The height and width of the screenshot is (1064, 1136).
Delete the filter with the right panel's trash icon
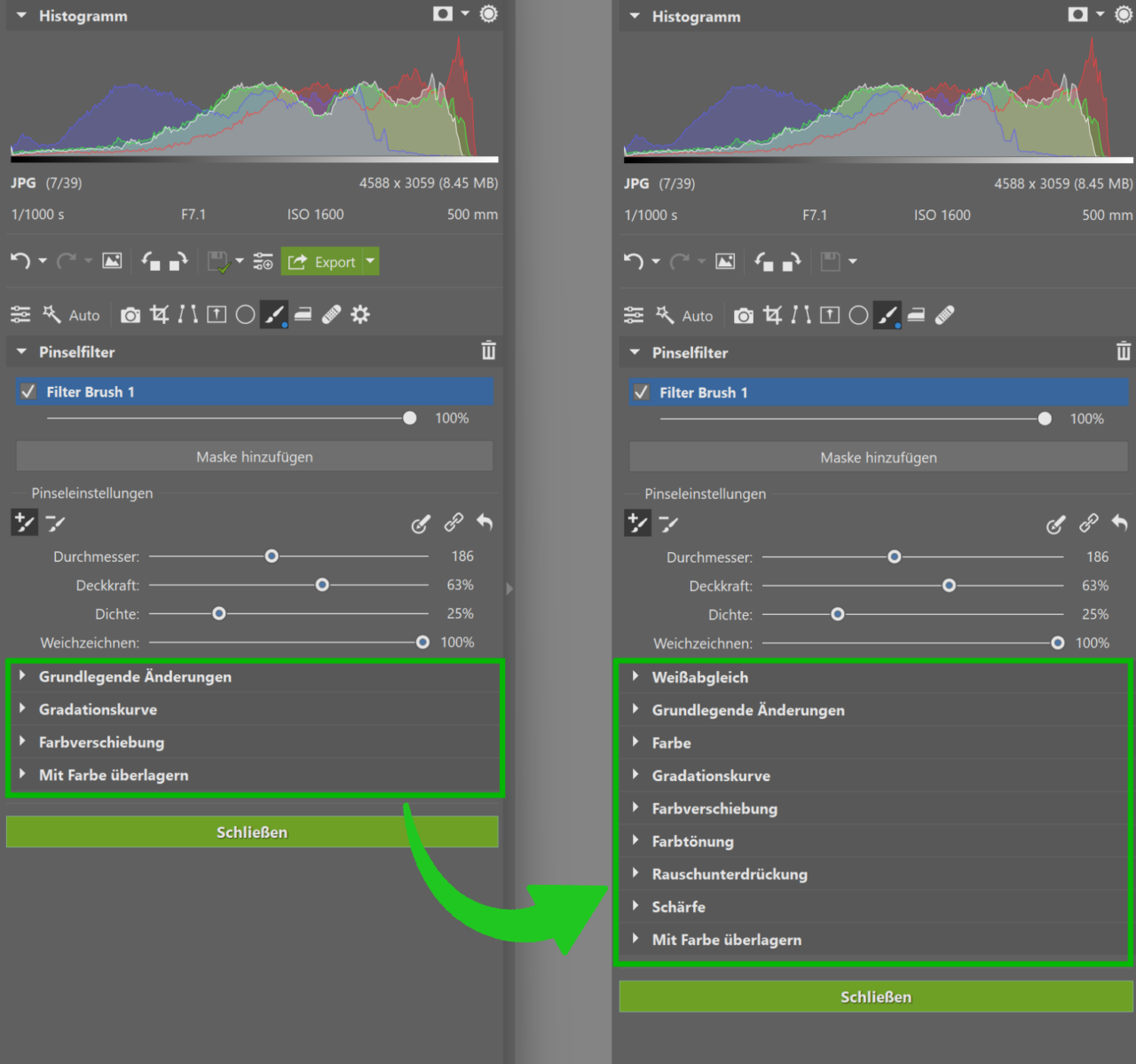point(1124,351)
